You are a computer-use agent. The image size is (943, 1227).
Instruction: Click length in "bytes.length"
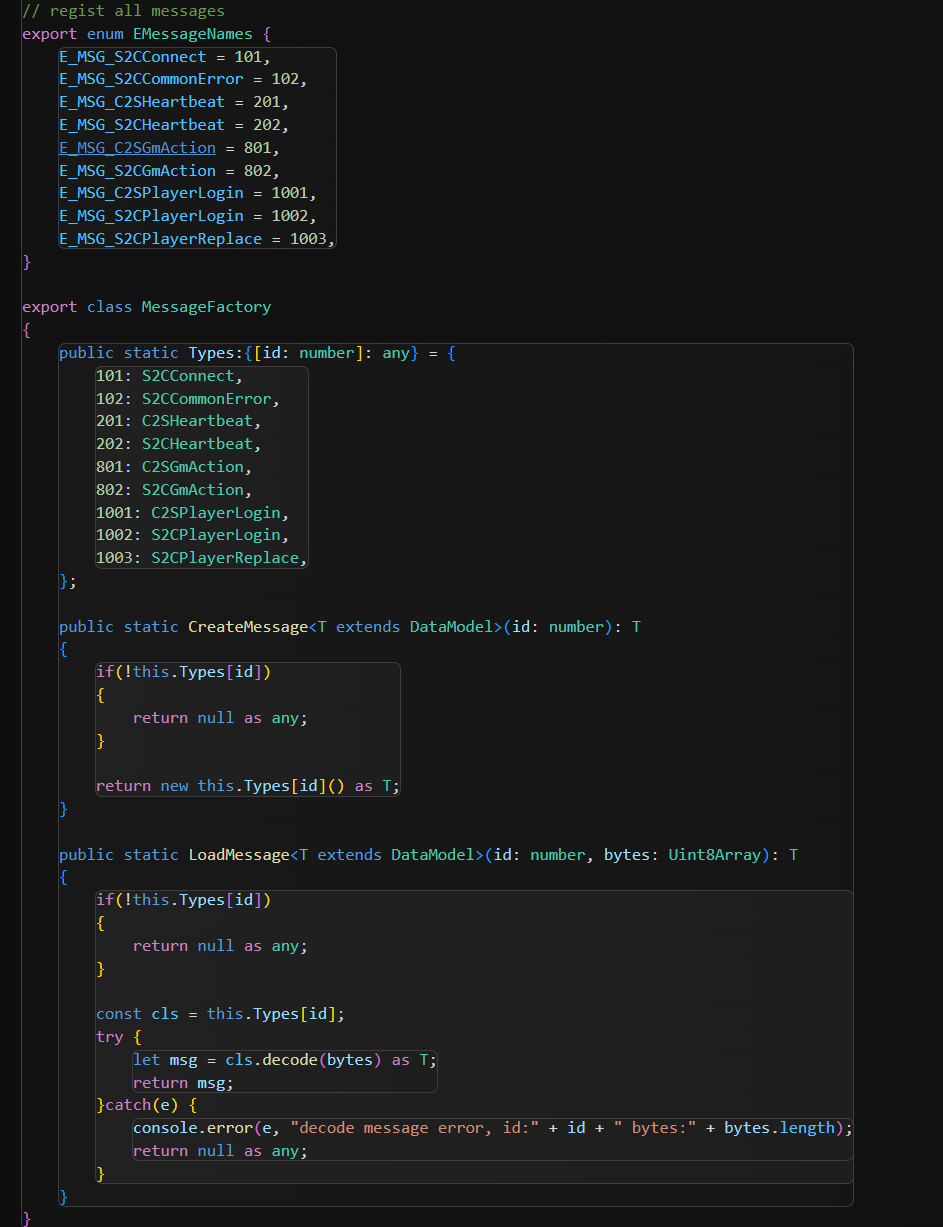pos(807,1128)
